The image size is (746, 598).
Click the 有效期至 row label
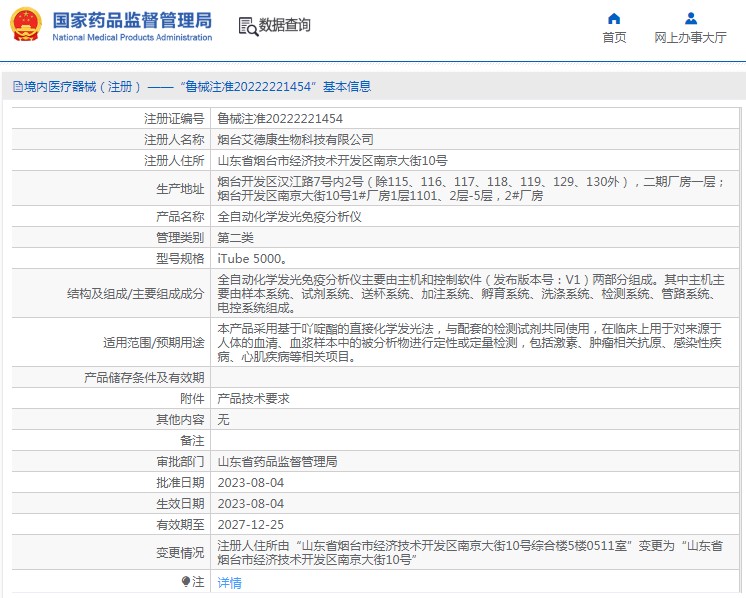tap(180, 524)
